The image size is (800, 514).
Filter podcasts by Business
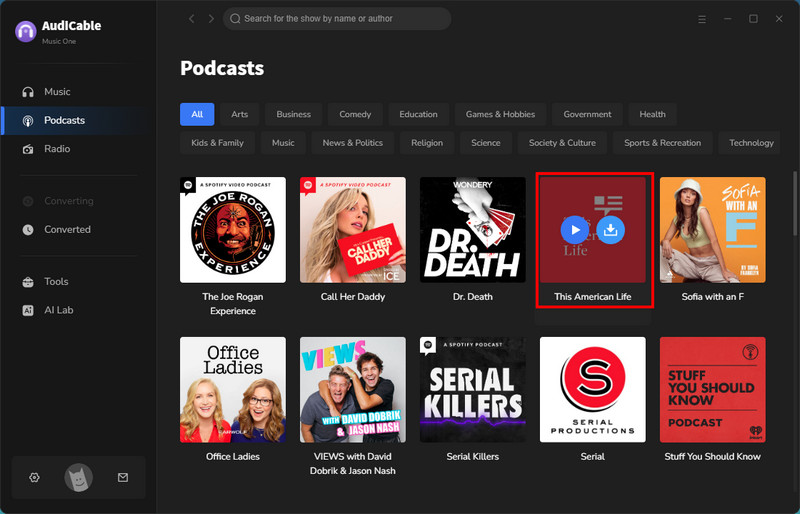pos(293,114)
